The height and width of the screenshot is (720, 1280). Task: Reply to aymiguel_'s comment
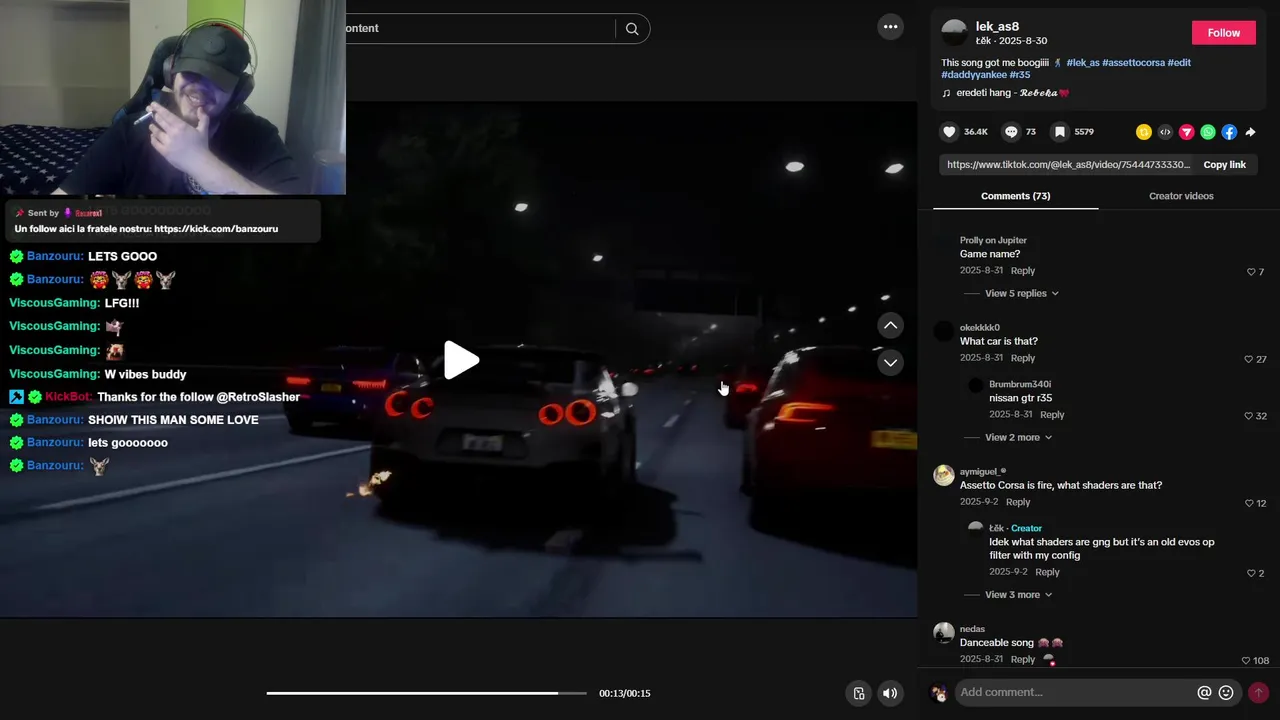(1018, 502)
